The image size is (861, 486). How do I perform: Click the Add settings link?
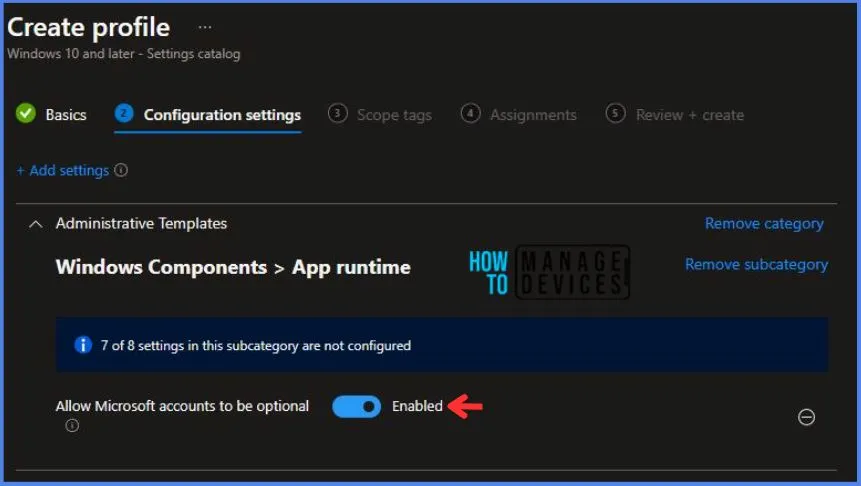click(x=63, y=170)
